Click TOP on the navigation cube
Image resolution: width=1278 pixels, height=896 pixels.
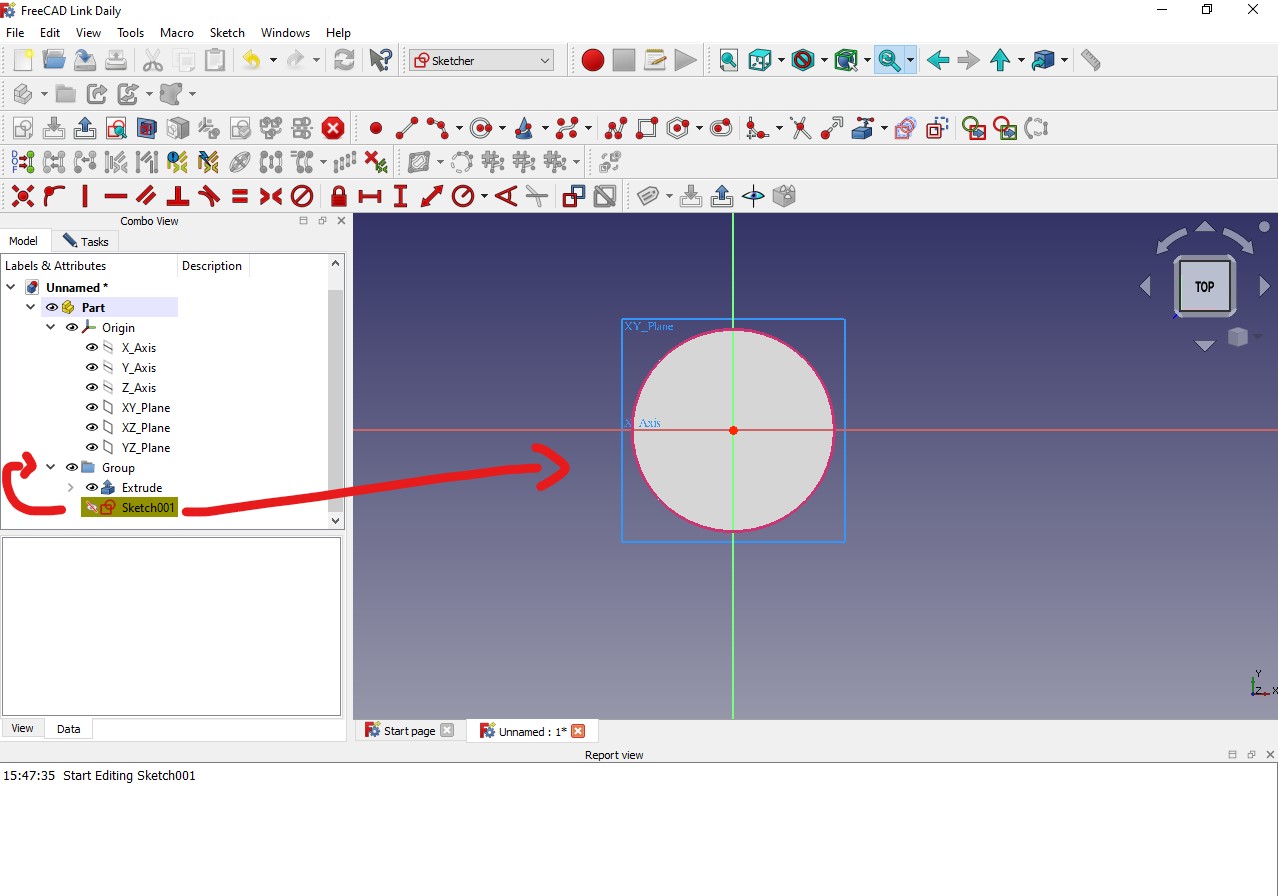click(1204, 286)
